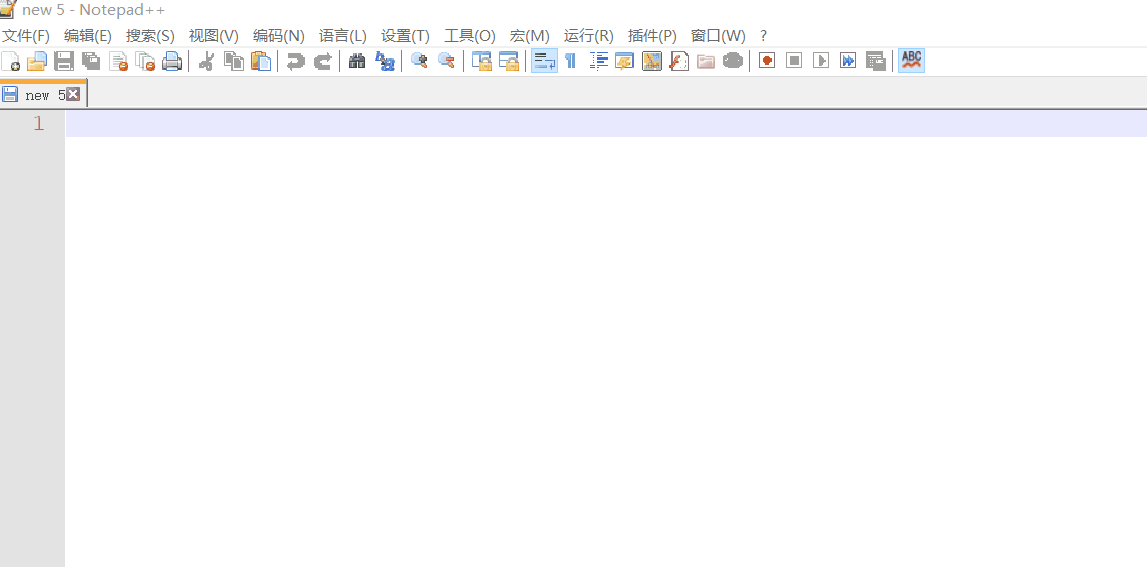Close the new 5 tab

[x=73, y=94]
